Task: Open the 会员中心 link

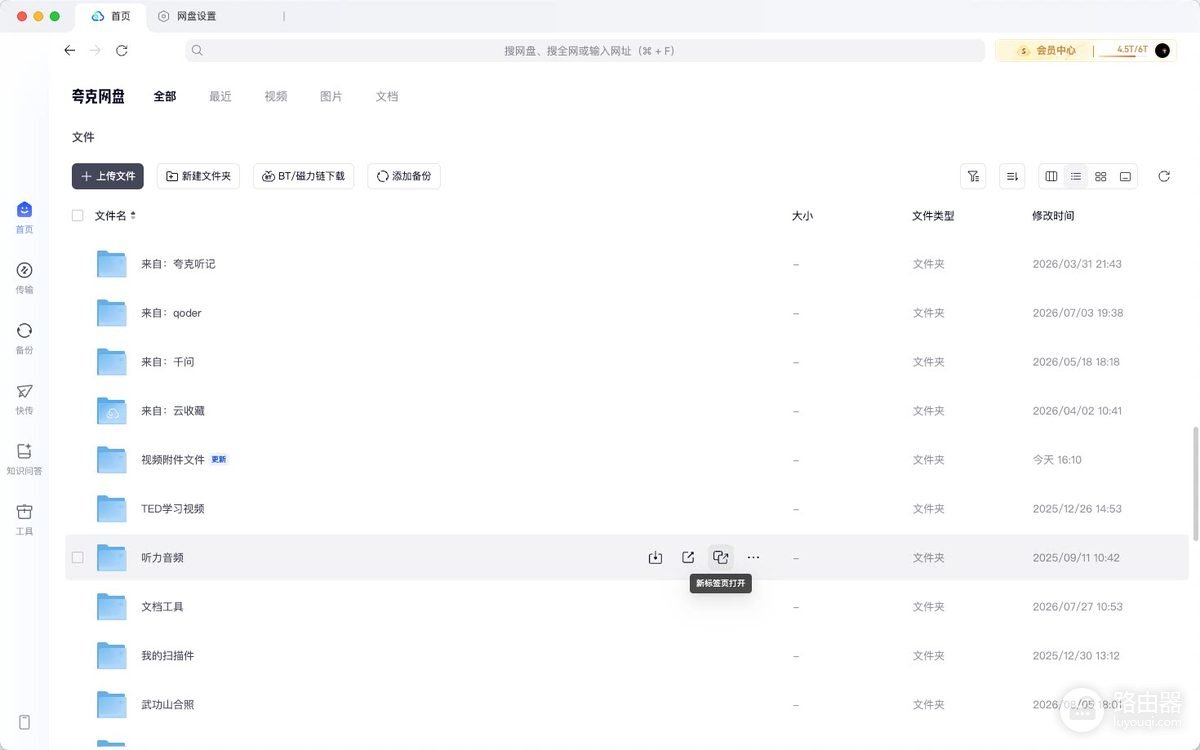Action: point(1047,50)
